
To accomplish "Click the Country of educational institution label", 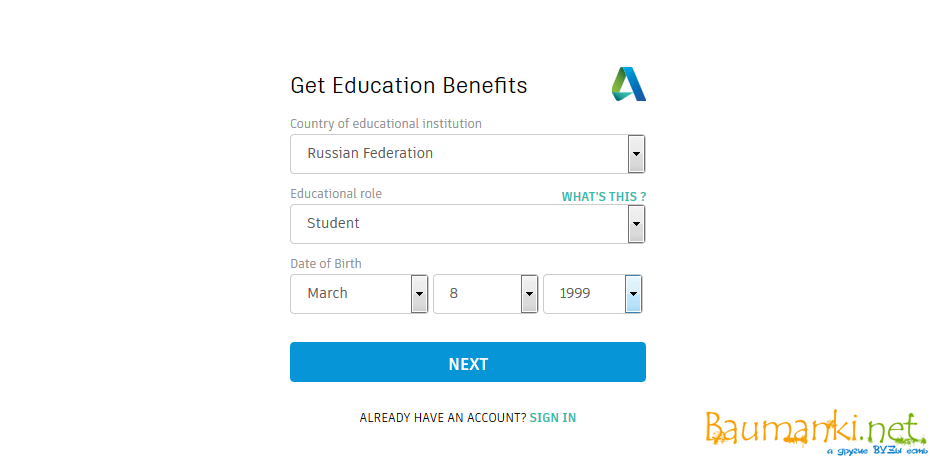I will (386, 124).
